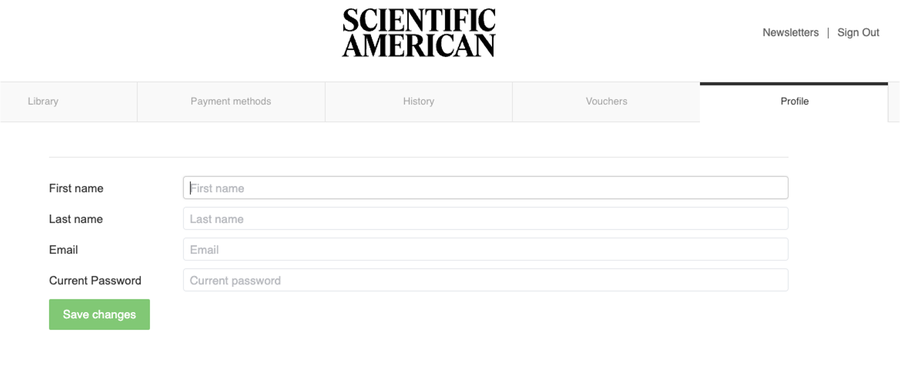Click the horizontal divider line above the form
Screen dimensions: 900x376
418,157
